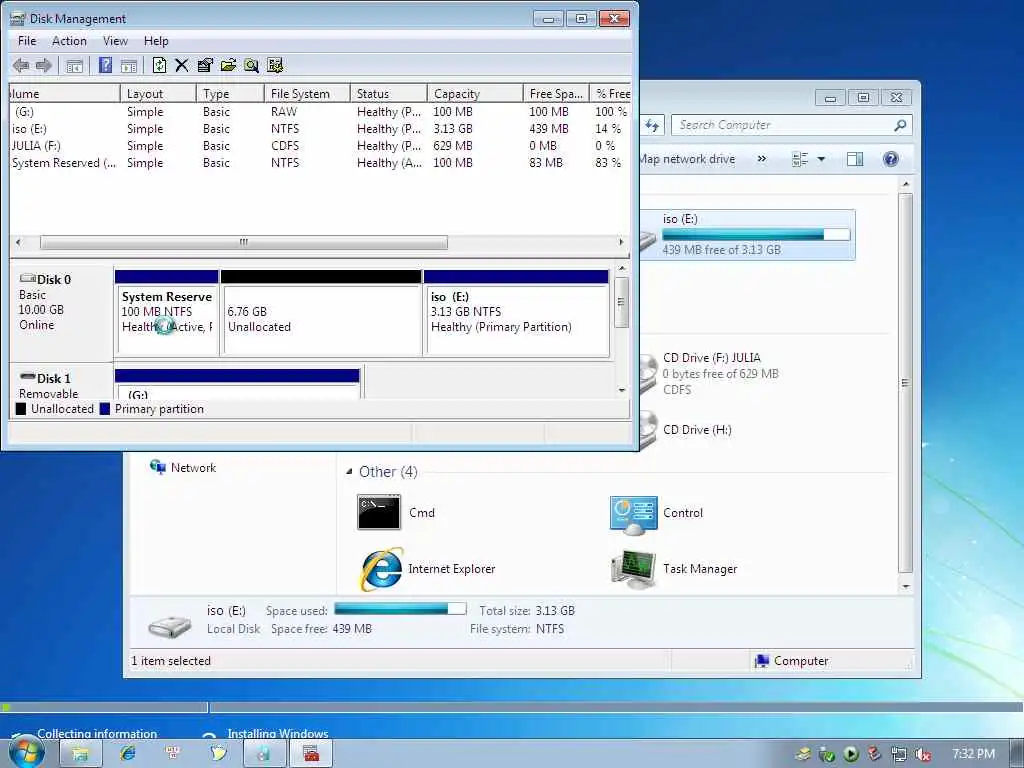Click the Open folder toolbar icon
Image resolution: width=1024 pixels, height=768 pixels.
[x=229, y=65]
